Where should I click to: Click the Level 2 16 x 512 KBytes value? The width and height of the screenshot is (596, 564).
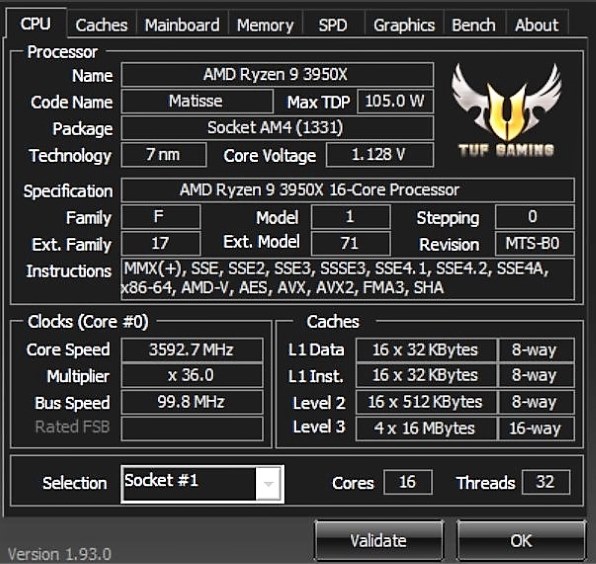tap(426, 402)
